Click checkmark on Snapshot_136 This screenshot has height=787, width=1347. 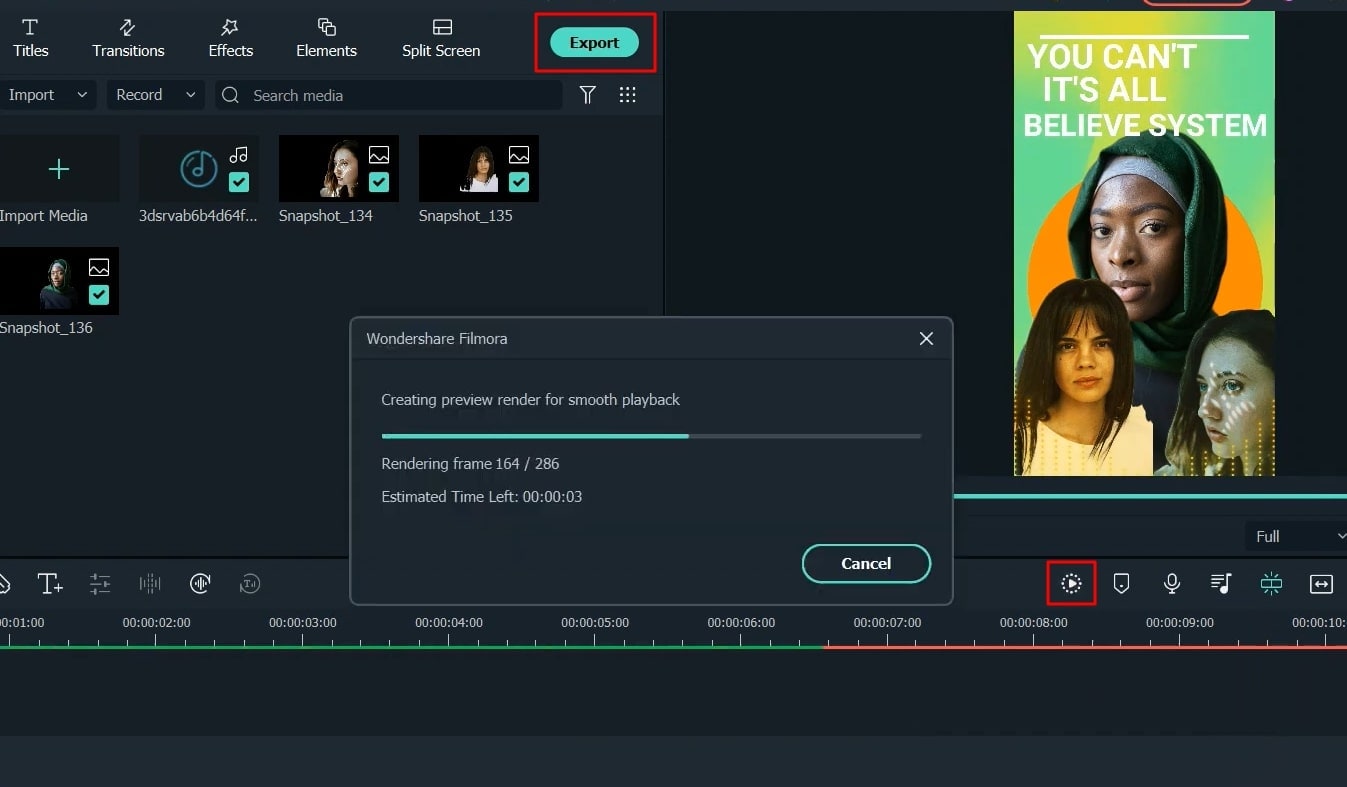coord(99,294)
